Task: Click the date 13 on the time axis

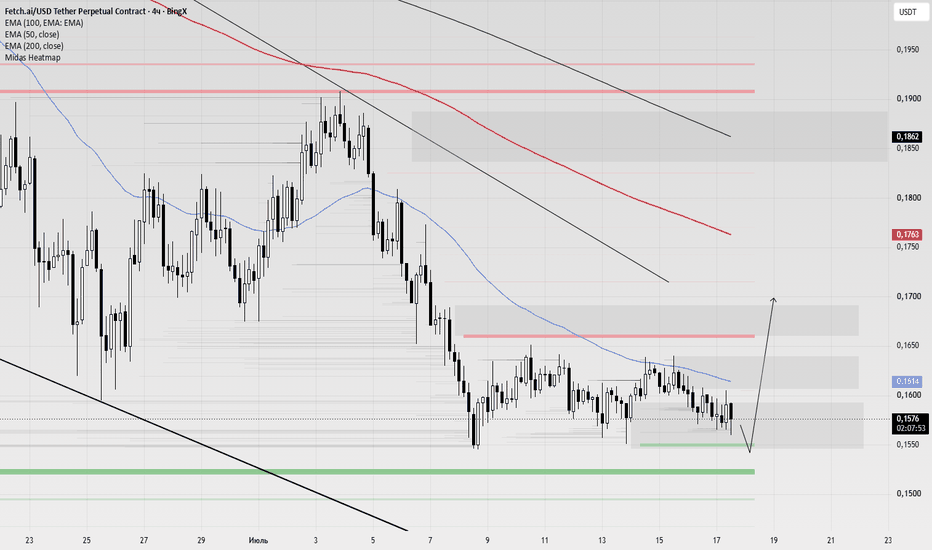Action: (x=602, y=540)
